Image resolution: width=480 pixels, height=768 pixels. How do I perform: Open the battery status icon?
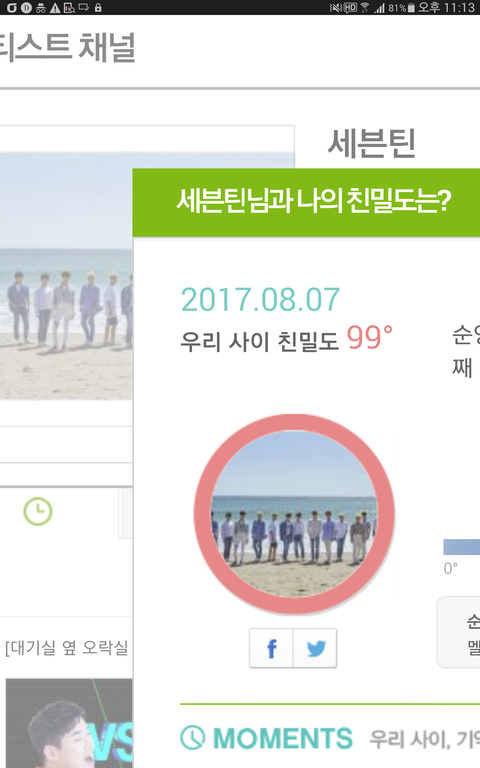411,7
